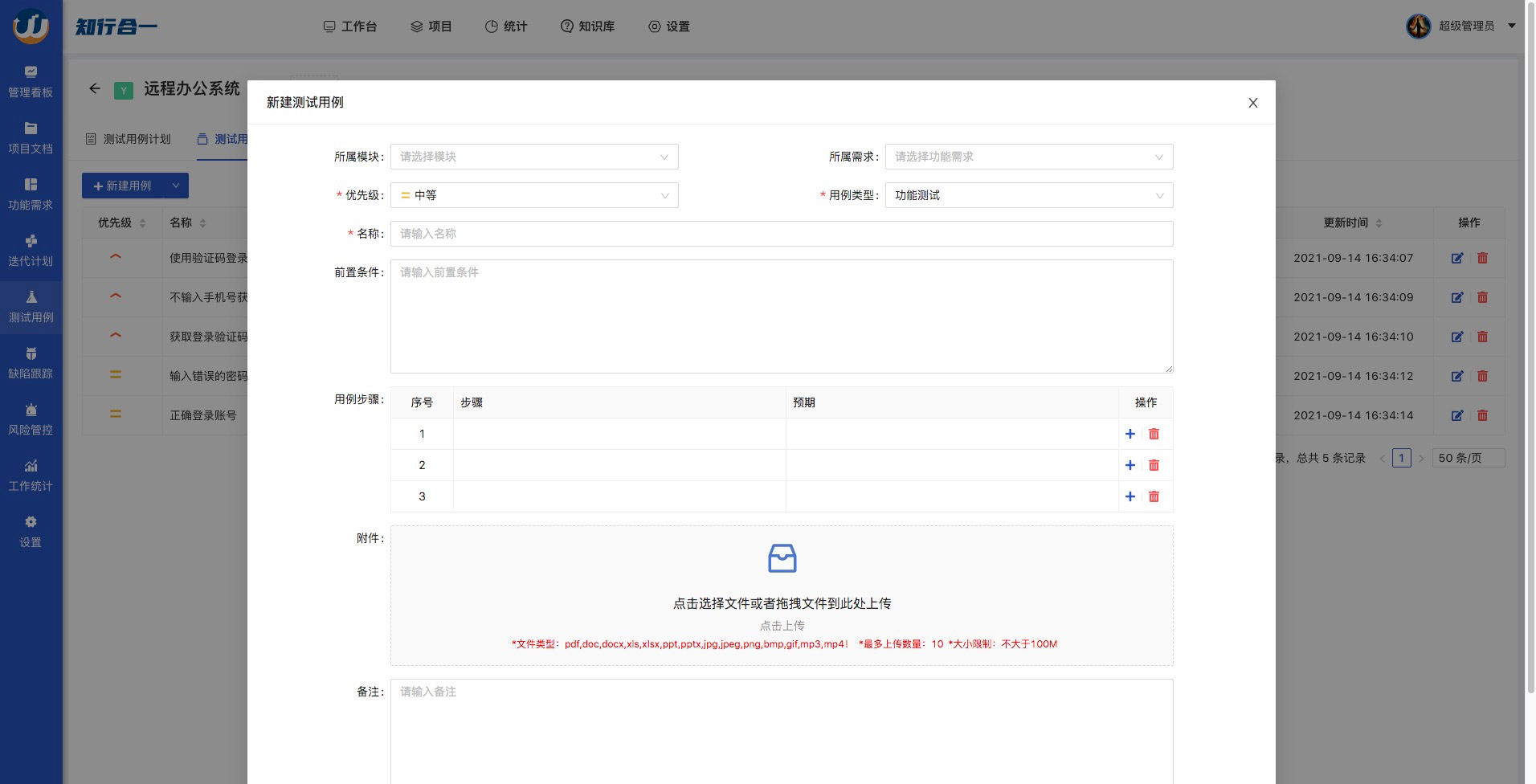Click edit icon for 16:34:07 record
Screen dimensions: 1536x784
point(1456,258)
